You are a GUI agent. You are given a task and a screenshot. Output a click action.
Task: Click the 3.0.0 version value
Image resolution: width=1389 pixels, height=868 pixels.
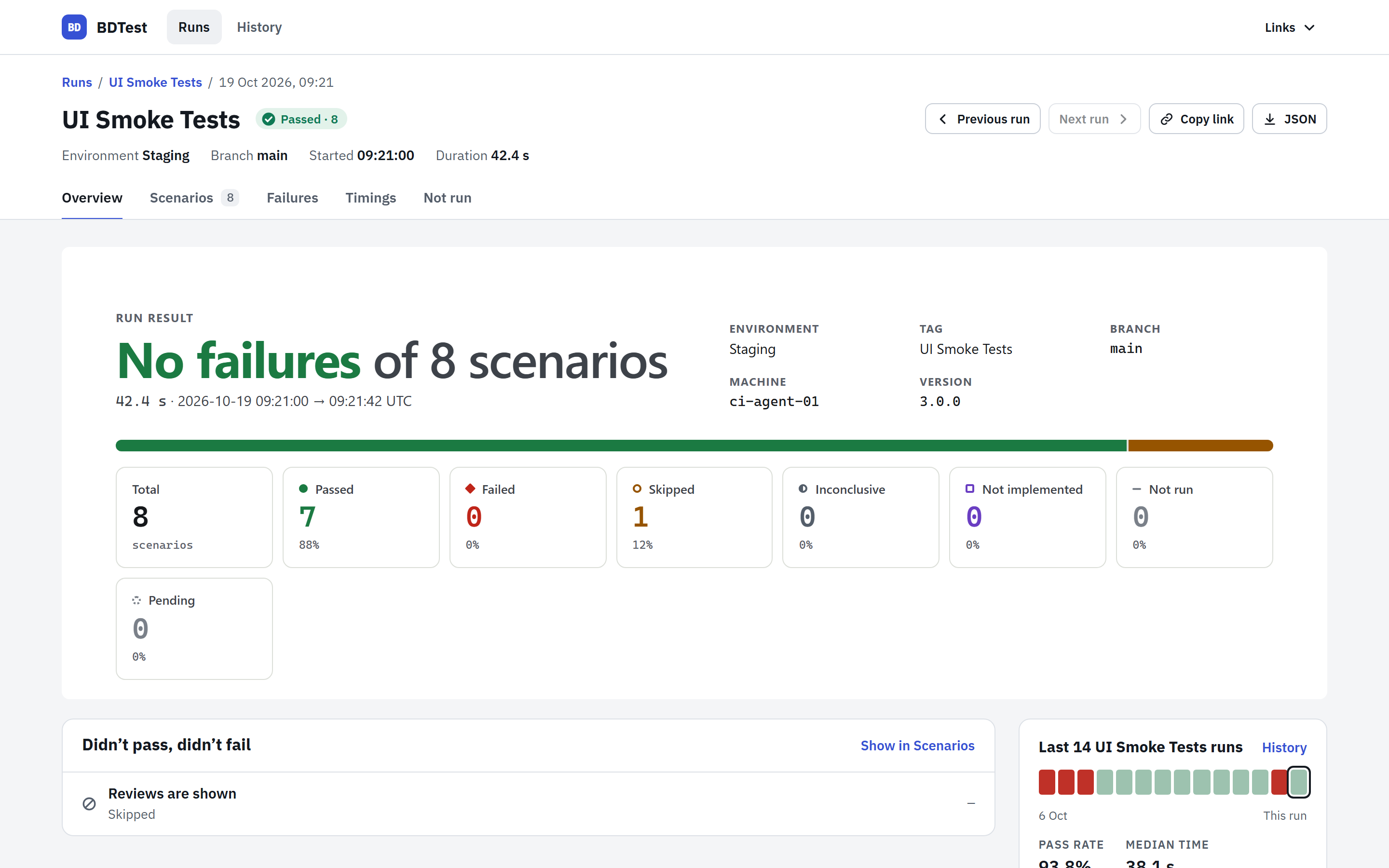(940, 401)
